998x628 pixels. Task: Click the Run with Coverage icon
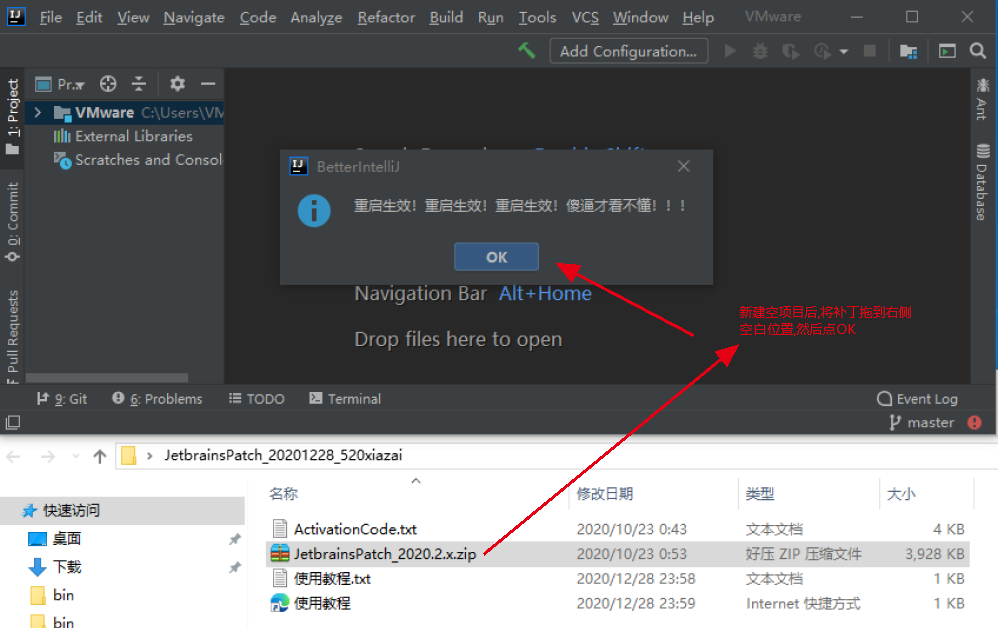(791, 51)
